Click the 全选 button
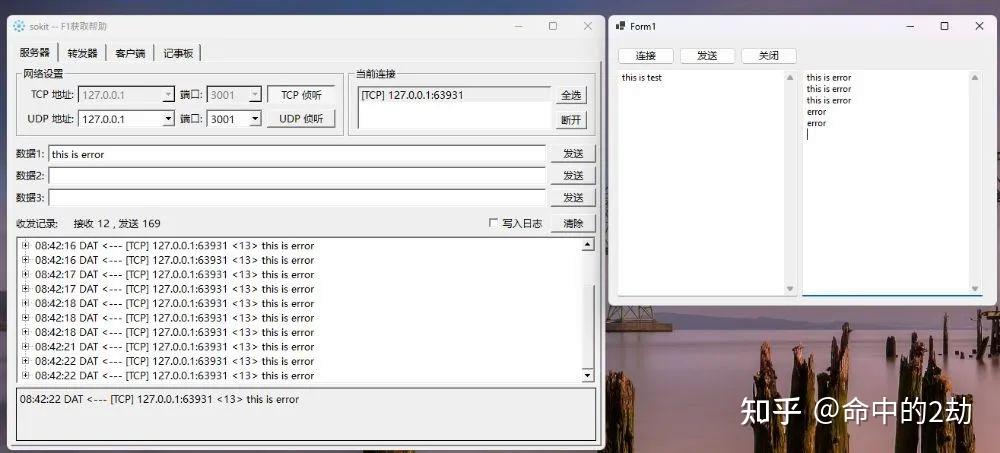Screen dimensions: 1000x453 click(571, 95)
